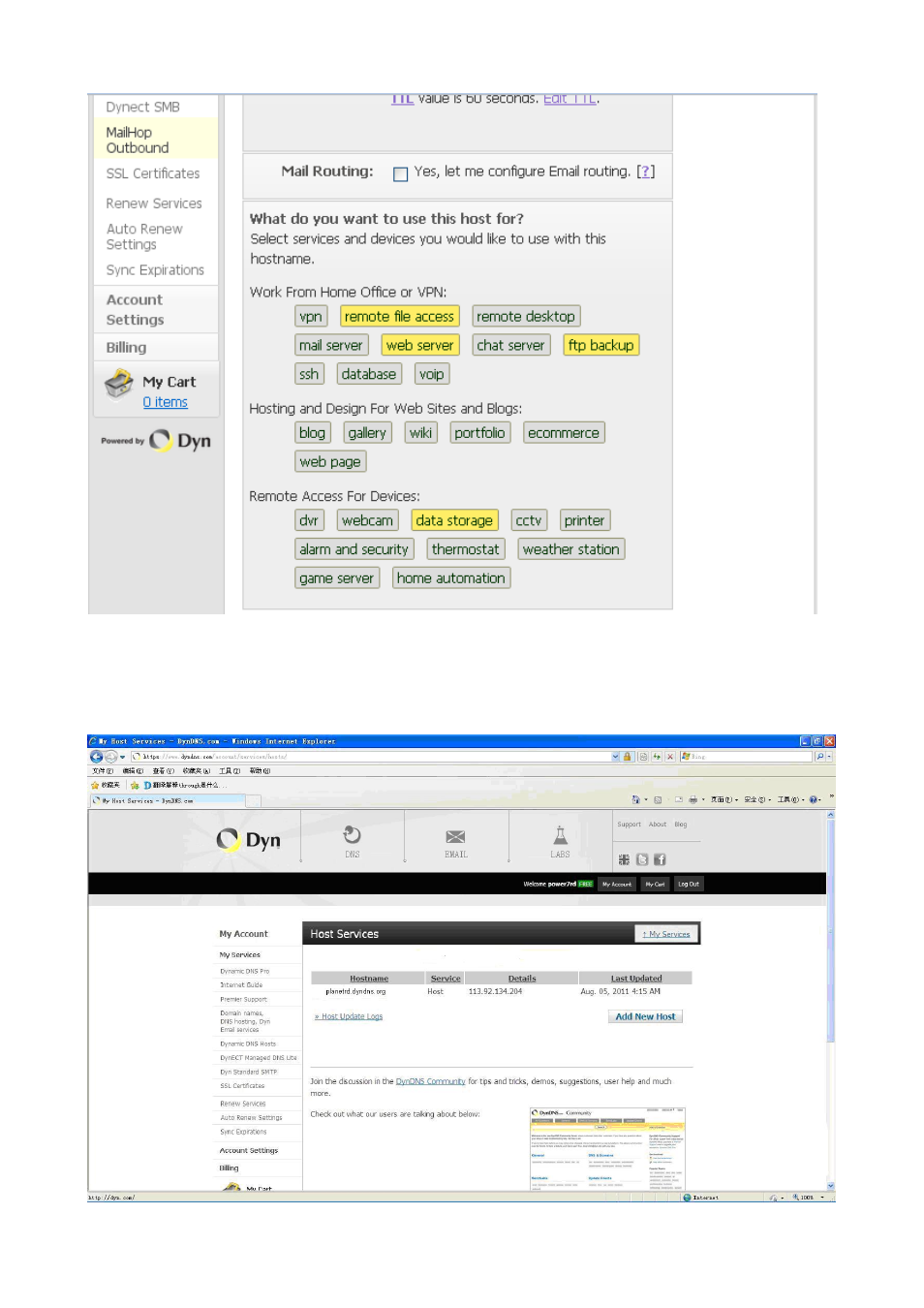Click the security lock icon in address bar

[627, 757]
